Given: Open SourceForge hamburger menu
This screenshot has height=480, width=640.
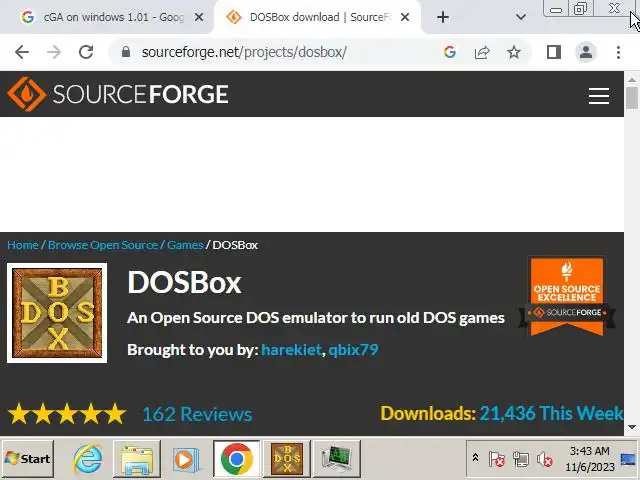Looking at the screenshot, I should coord(599,96).
